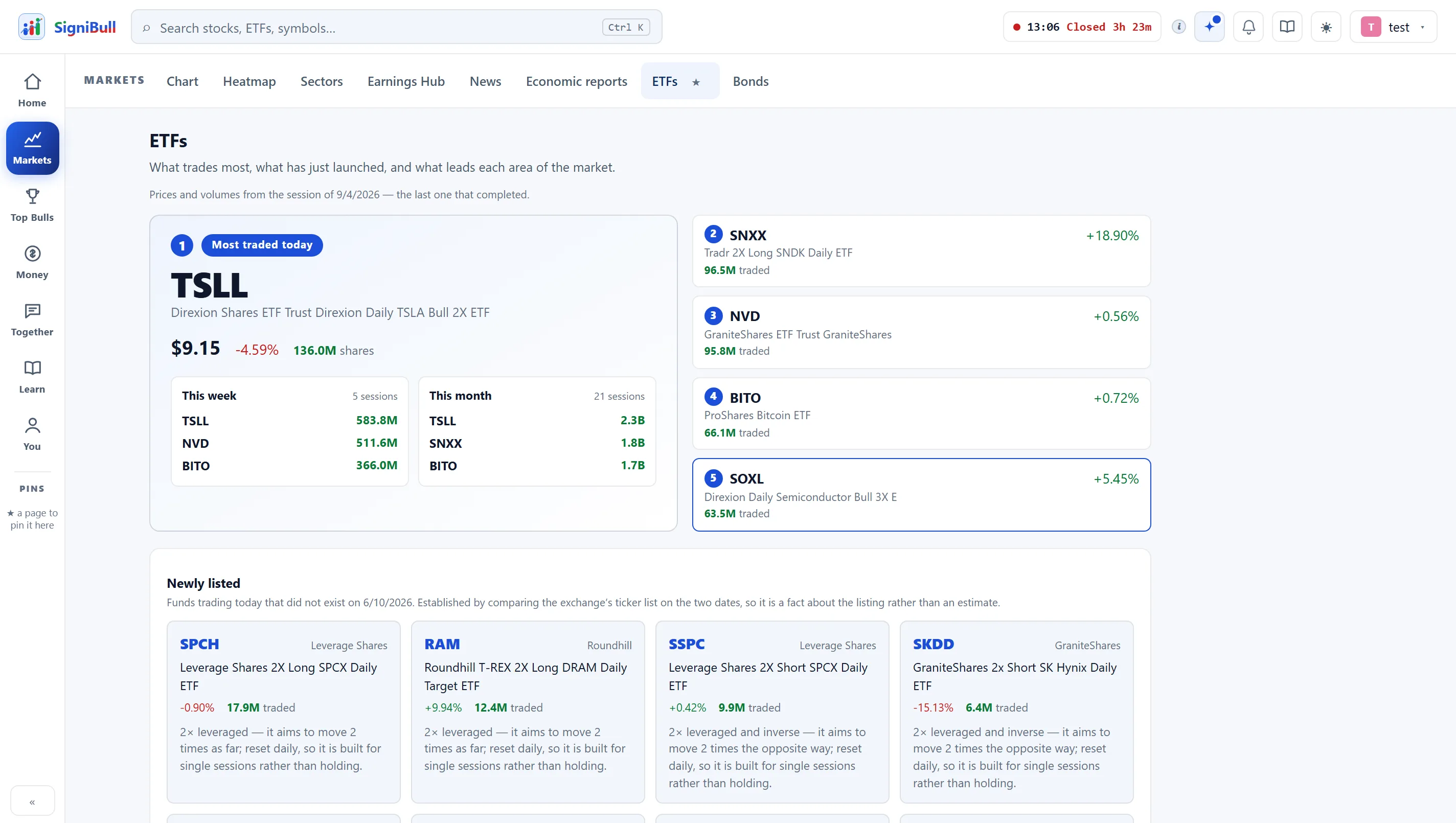The image size is (1456, 823).
Task: Open the RAM newly listed card
Action: 528,712
